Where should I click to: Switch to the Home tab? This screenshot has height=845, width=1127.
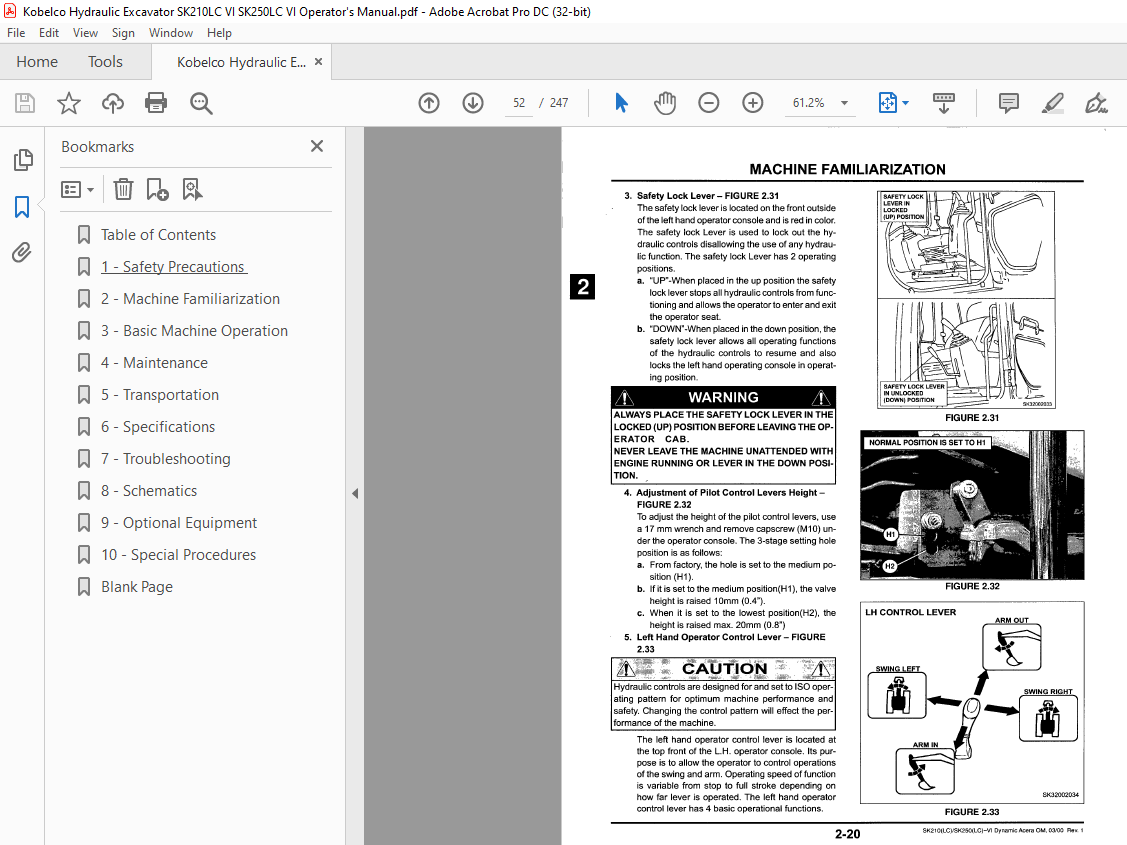(x=37, y=62)
